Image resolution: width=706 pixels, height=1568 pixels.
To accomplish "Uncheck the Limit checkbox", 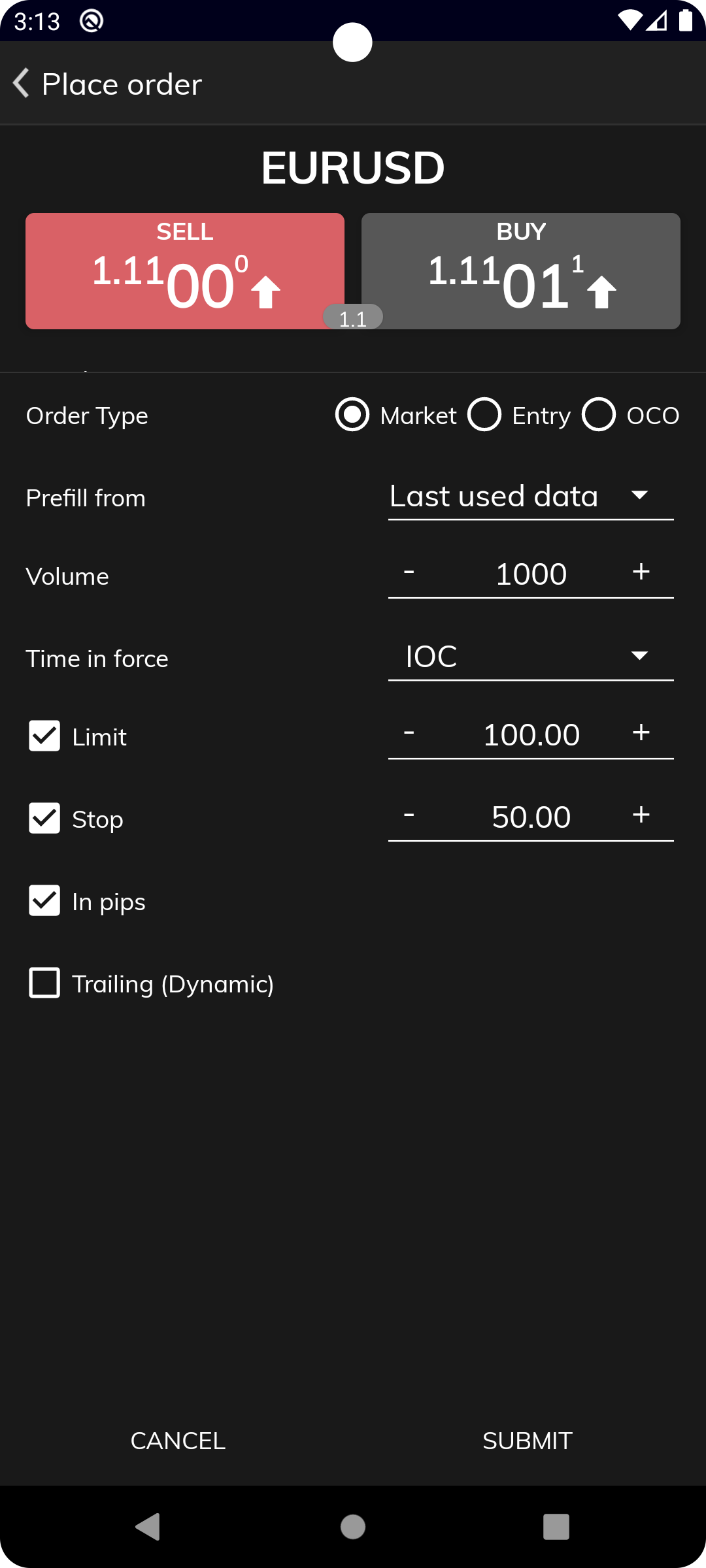I will click(x=44, y=736).
